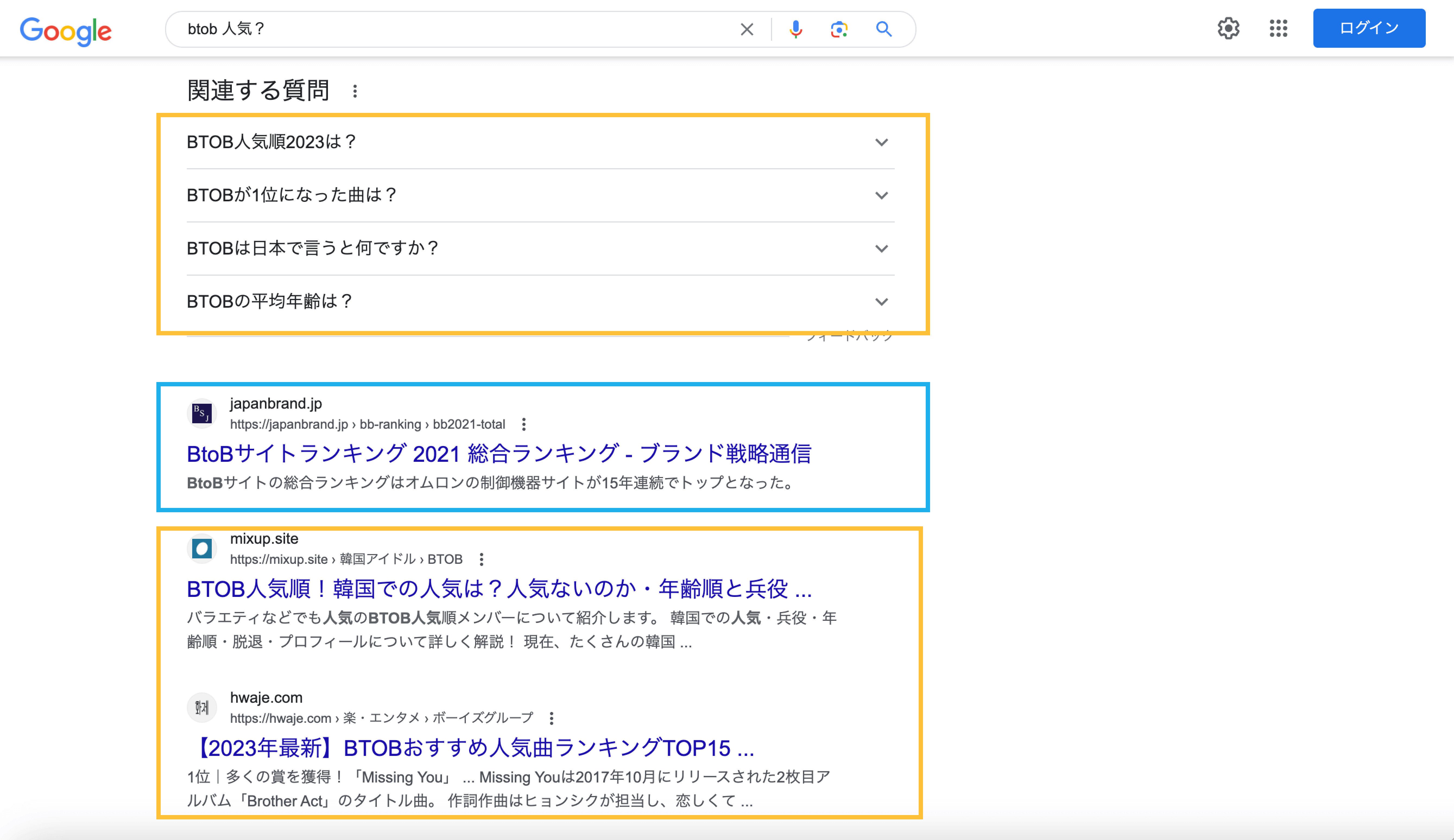Open Google apps grid
The image size is (1454, 840).
(x=1278, y=28)
